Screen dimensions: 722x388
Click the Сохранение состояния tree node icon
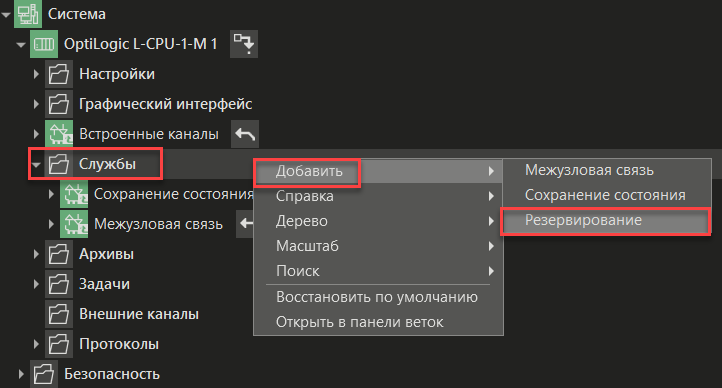click(x=74, y=194)
